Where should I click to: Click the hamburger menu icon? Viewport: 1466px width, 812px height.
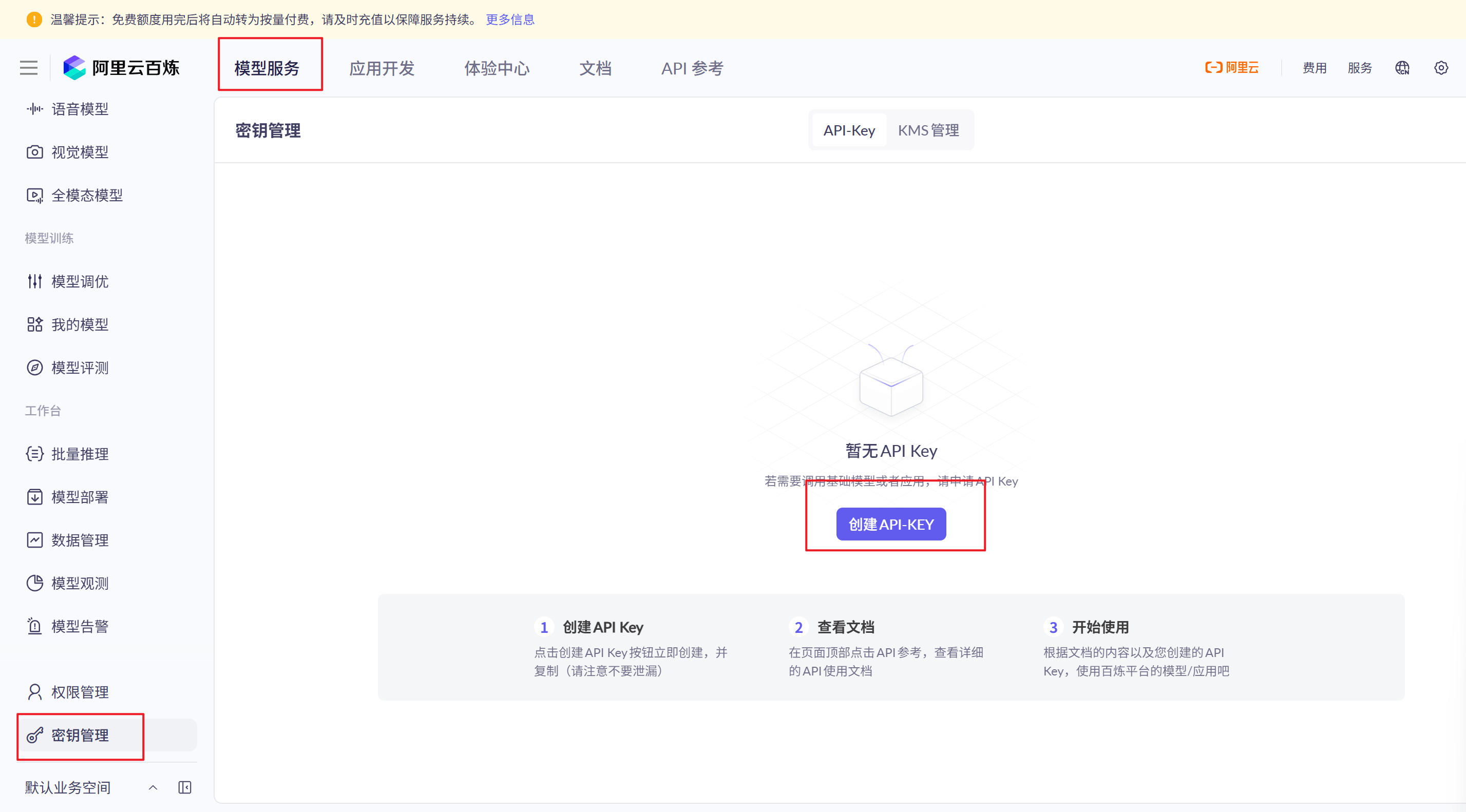pyautogui.click(x=28, y=68)
